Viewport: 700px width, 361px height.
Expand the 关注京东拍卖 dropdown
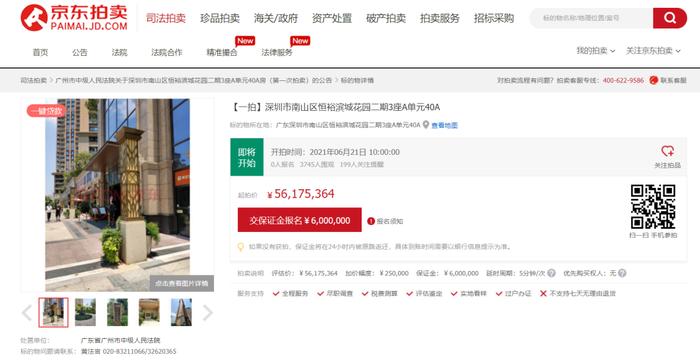coord(653,51)
